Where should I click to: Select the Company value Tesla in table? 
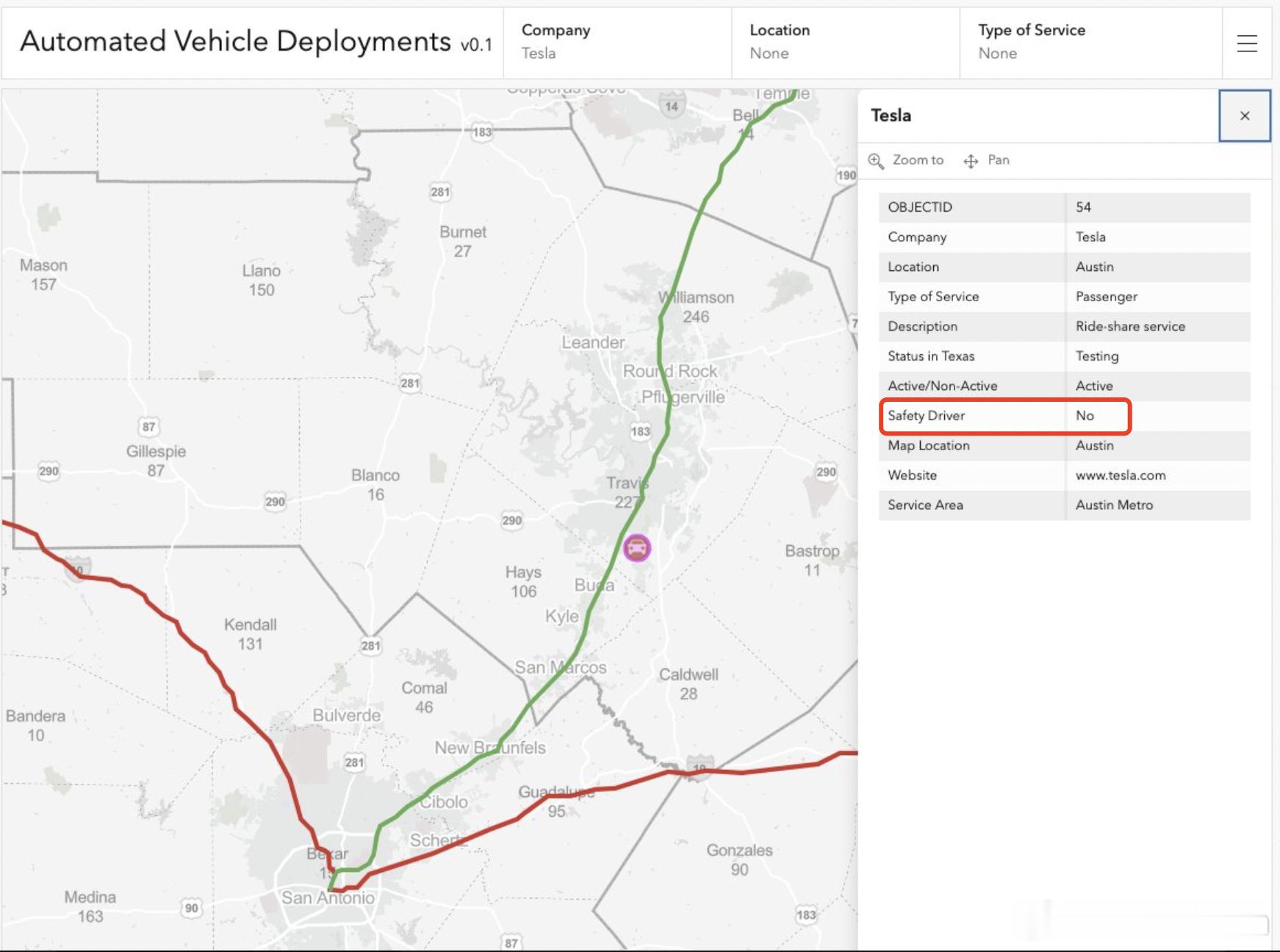pos(1090,237)
